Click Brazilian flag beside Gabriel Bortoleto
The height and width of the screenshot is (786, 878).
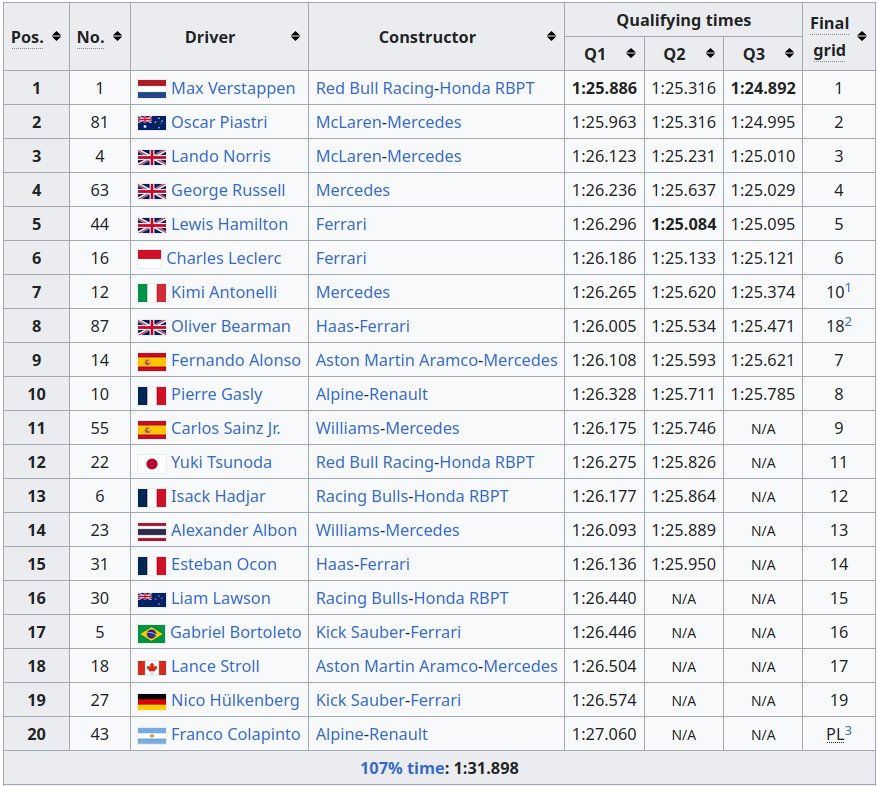[x=151, y=633]
